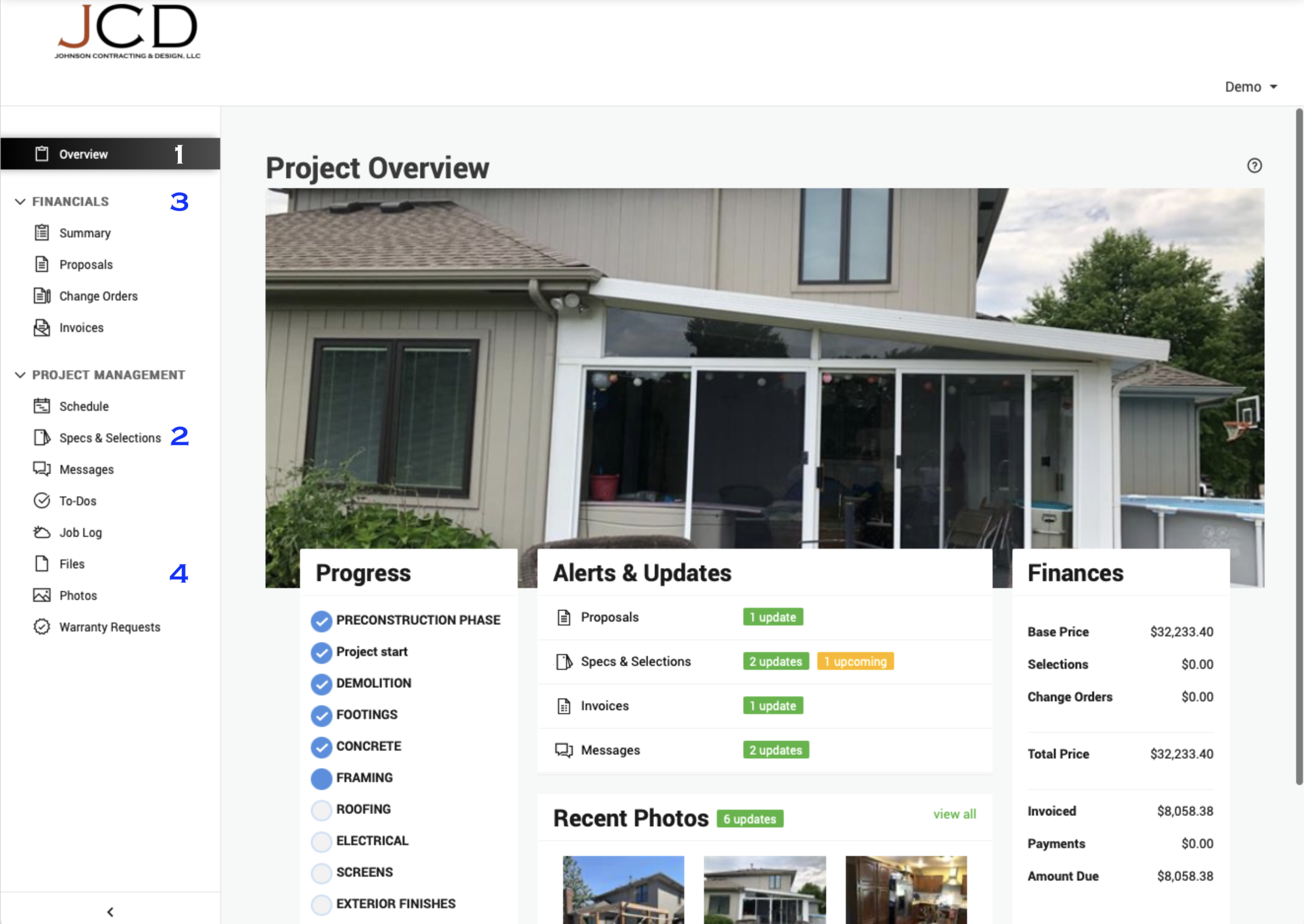Viewport: 1304px width, 924px height.
Task: Click the Messages chat bubble icon in sidebar
Action: (42, 469)
